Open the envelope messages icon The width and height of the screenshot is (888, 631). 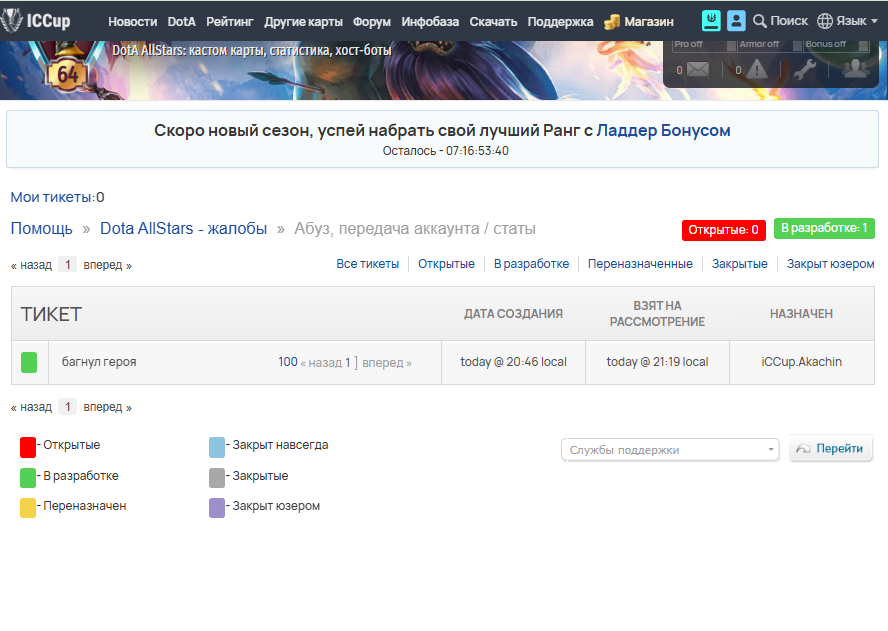698,70
